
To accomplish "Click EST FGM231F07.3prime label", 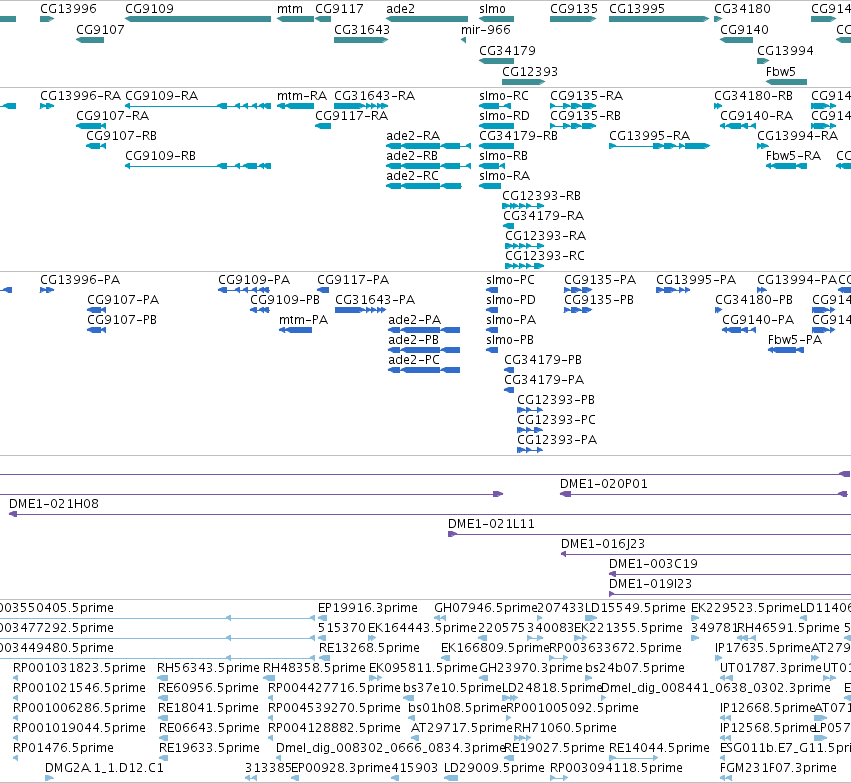I will 778,768.
